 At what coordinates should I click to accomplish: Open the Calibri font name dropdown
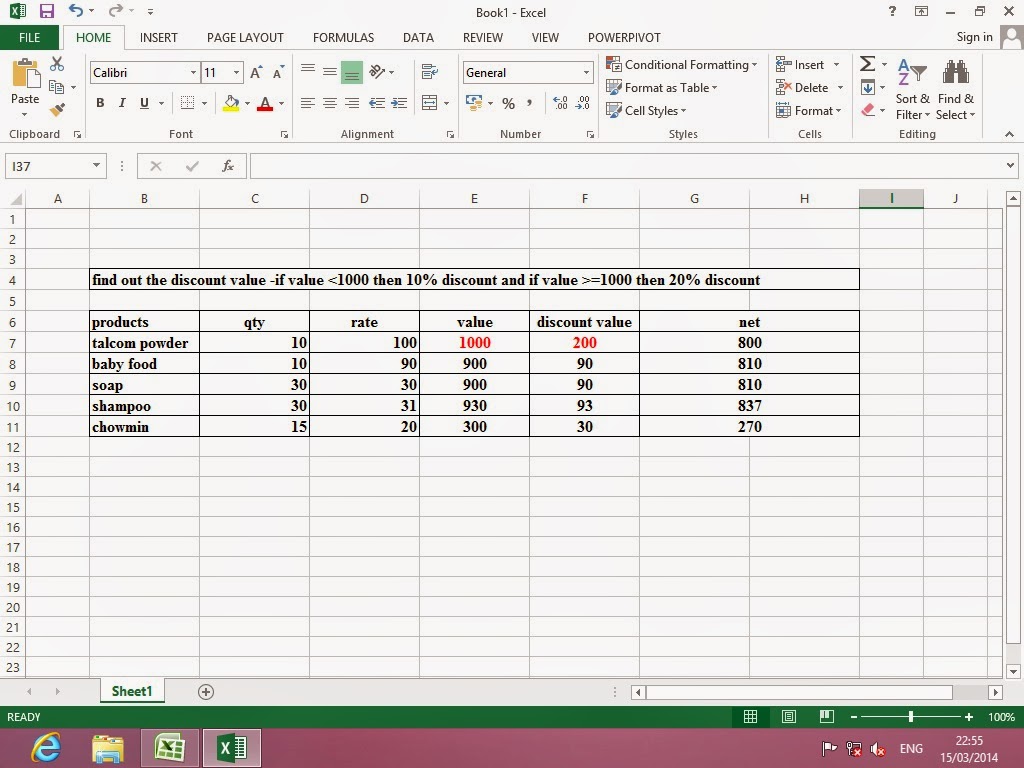coord(193,72)
